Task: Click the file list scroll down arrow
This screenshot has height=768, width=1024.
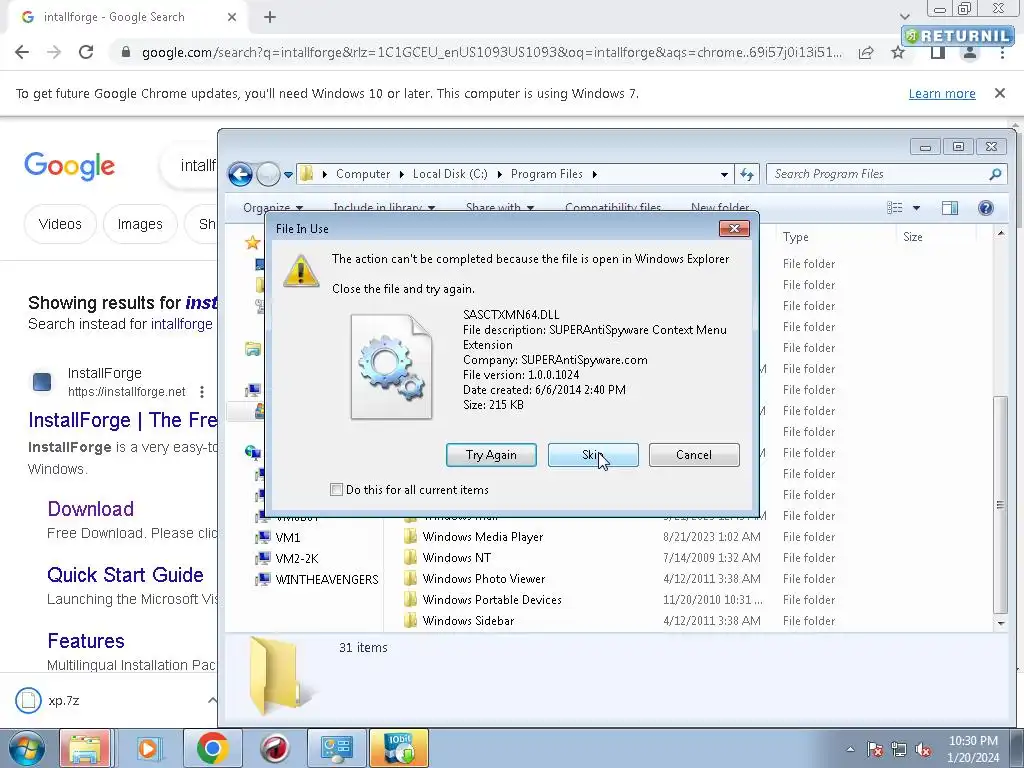Action: point(1000,624)
